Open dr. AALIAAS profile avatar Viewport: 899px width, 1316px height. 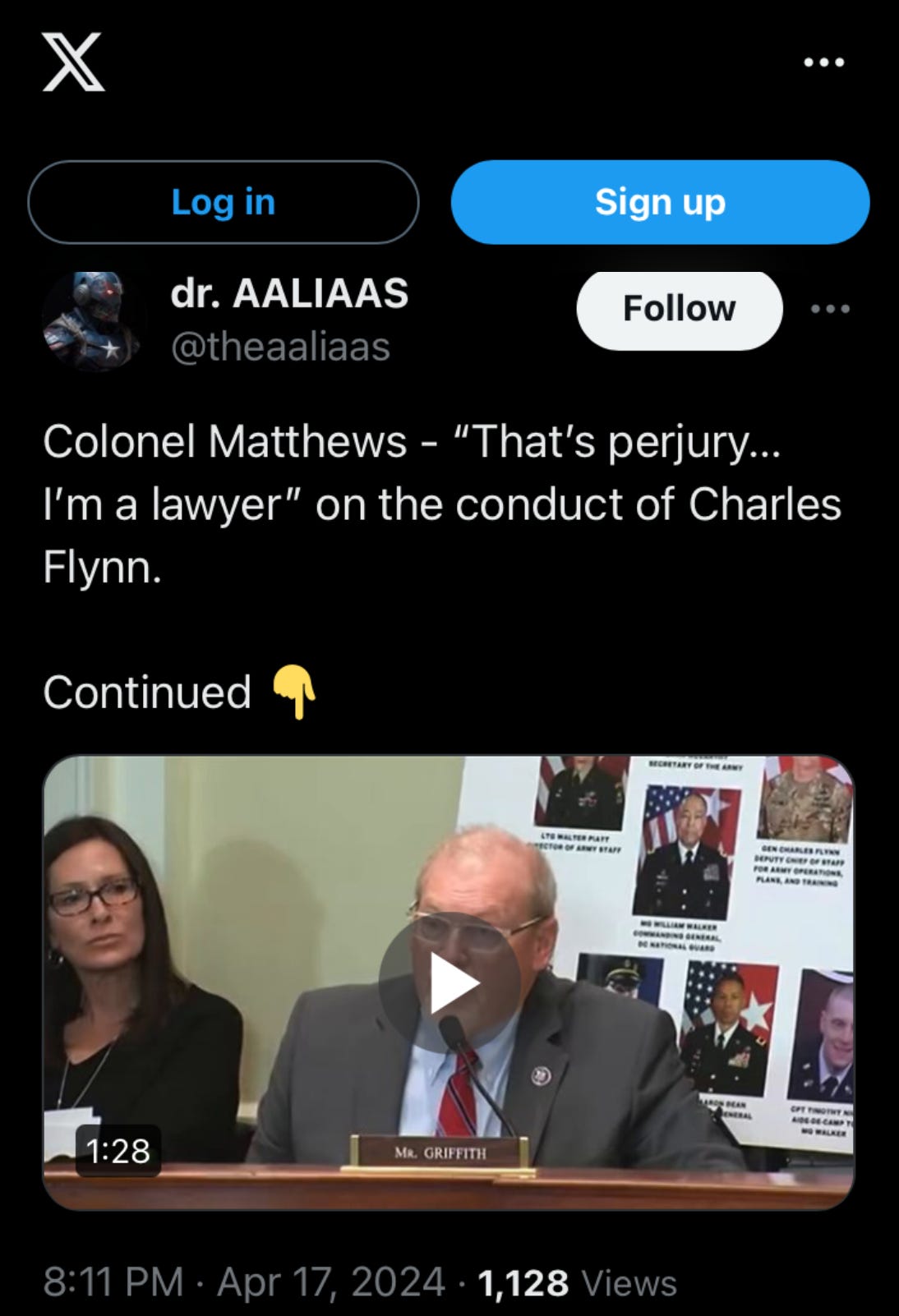[x=95, y=321]
